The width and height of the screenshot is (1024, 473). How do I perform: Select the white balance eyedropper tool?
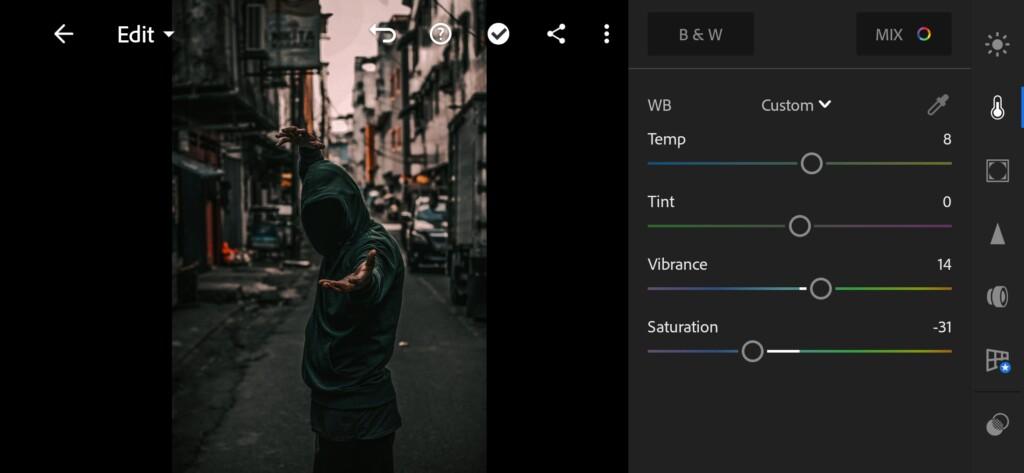tap(938, 105)
